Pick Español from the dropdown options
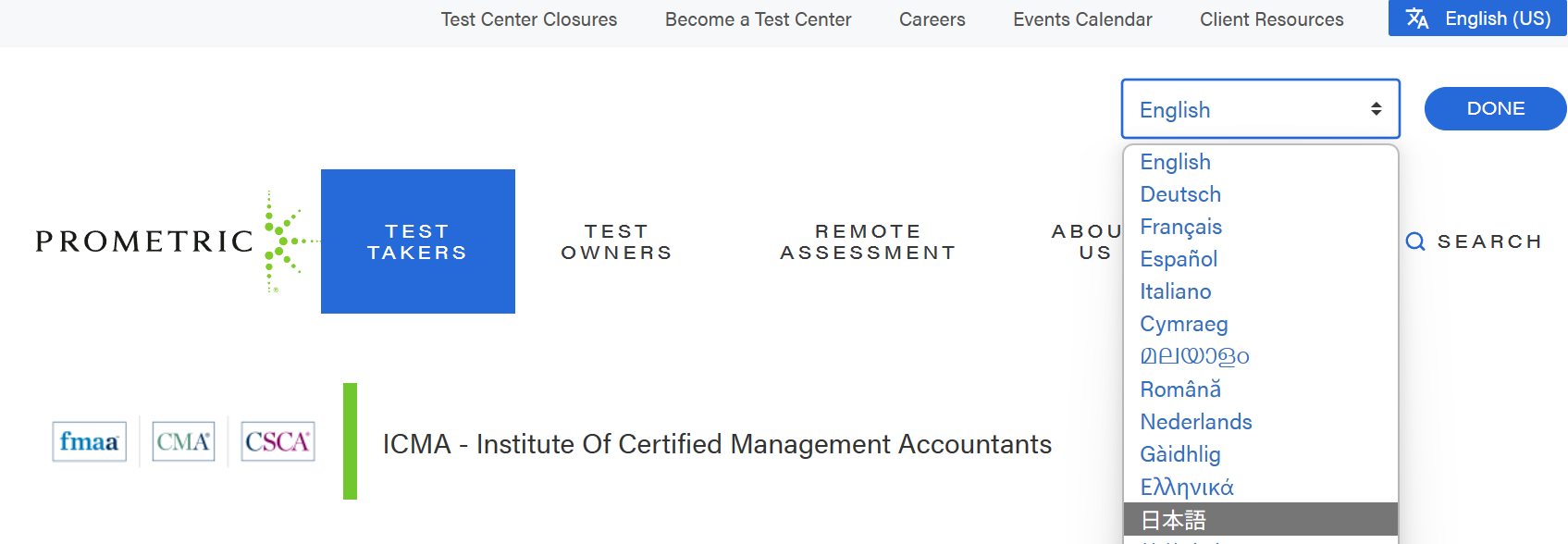This screenshot has width=1568, height=544. point(1179,259)
